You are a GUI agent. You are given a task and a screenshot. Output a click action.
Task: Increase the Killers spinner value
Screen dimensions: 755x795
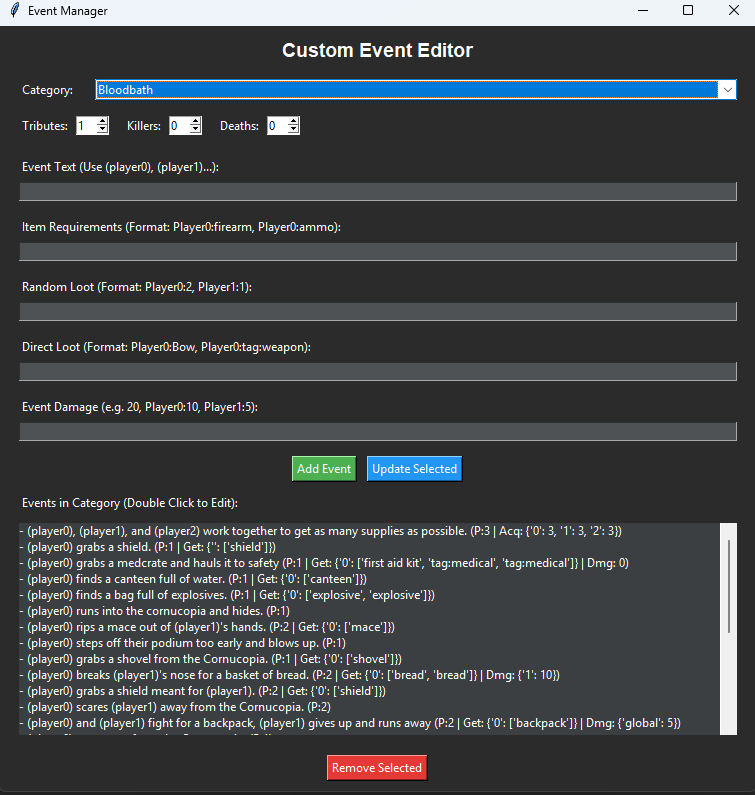196,122
